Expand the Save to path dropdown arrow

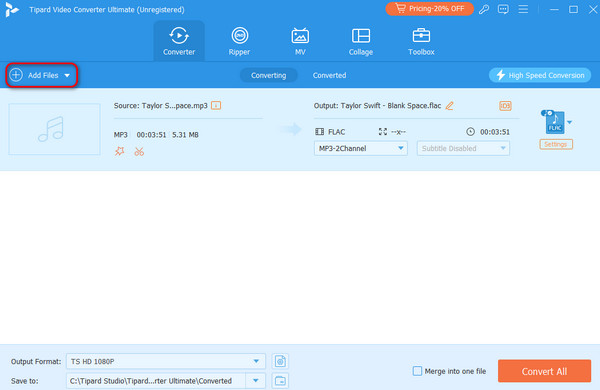[x=256, y=381]
